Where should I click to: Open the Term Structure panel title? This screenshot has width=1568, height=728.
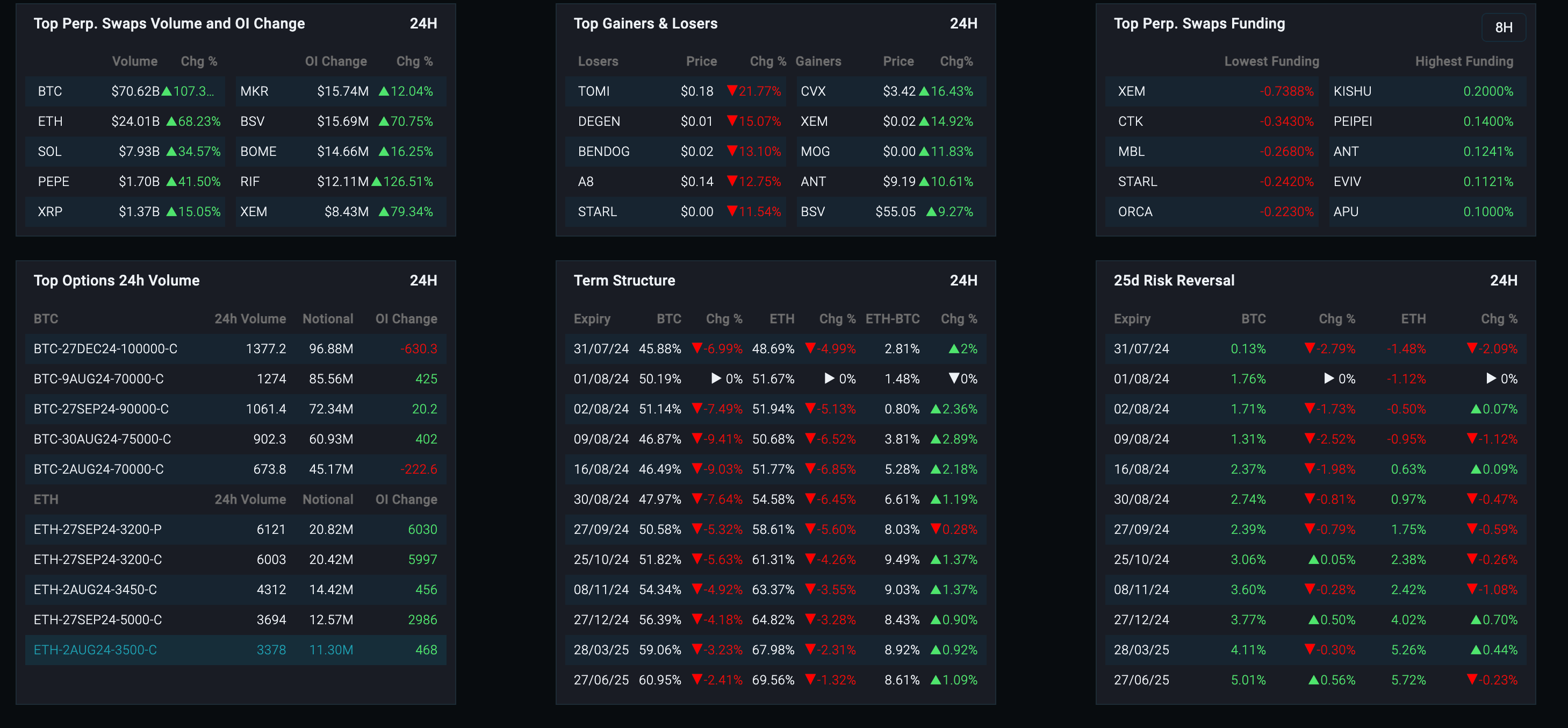(x=624, y=280)
